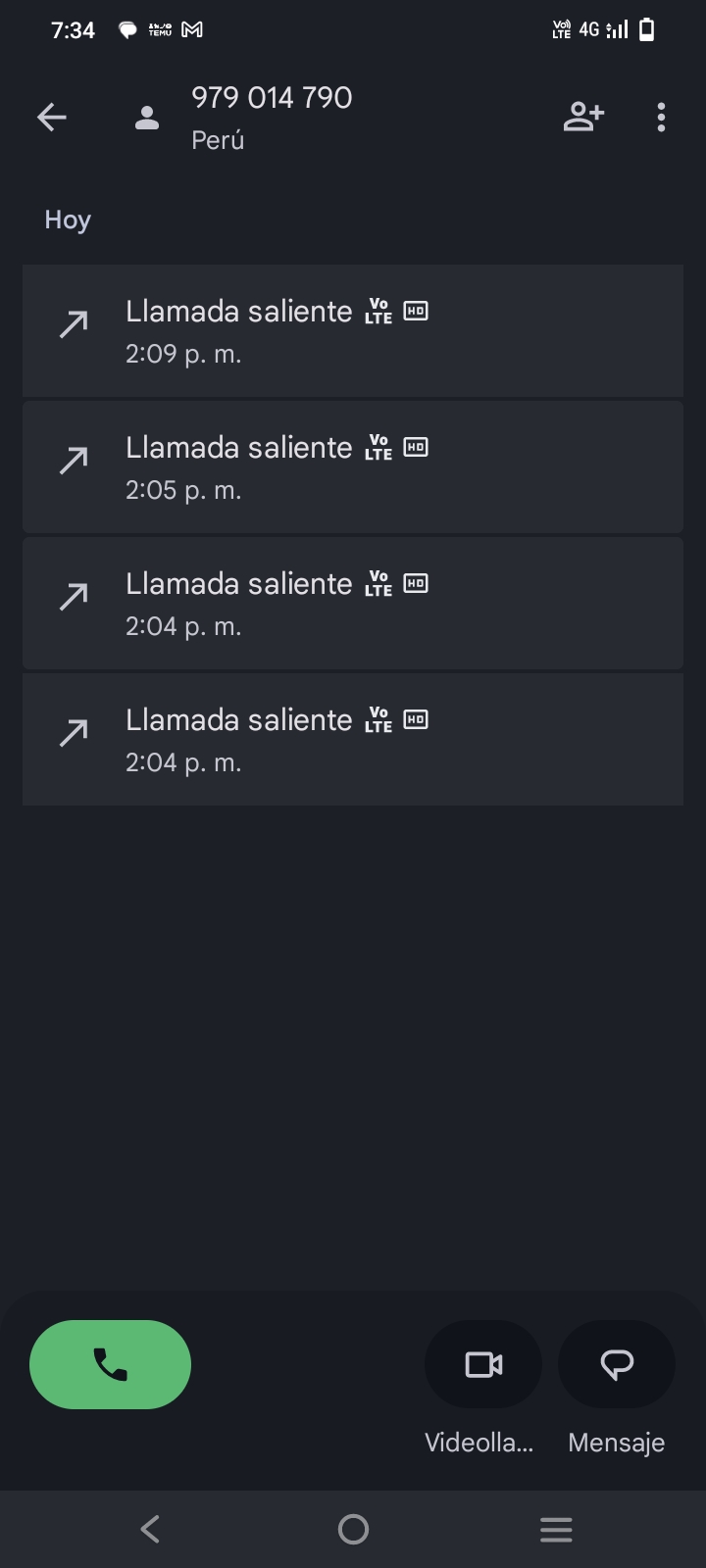
Task: Add number to contacts icon
Action: click(x=583, y=117)
